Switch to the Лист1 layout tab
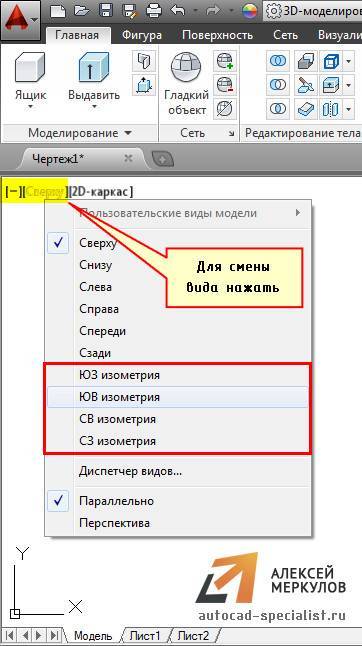The image size is (362, 646). pyautogui.click(x=145, y=635)
